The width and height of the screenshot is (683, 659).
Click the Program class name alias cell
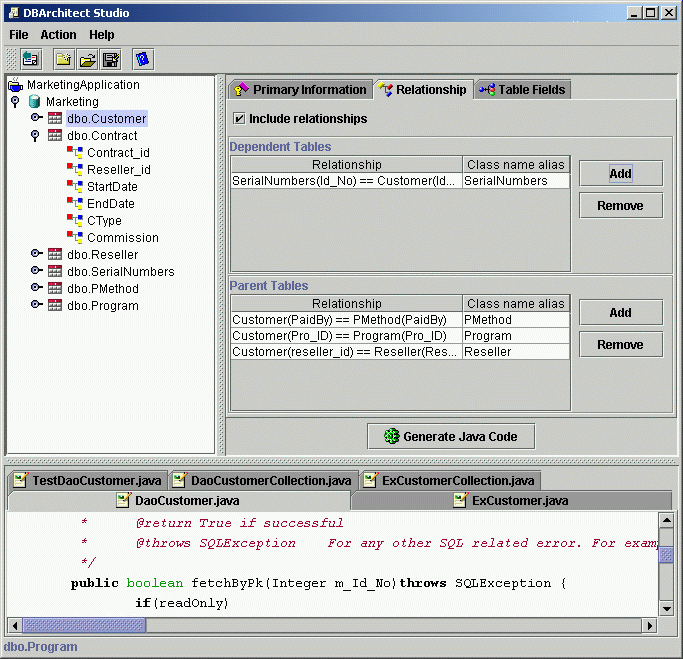point(516,336)
